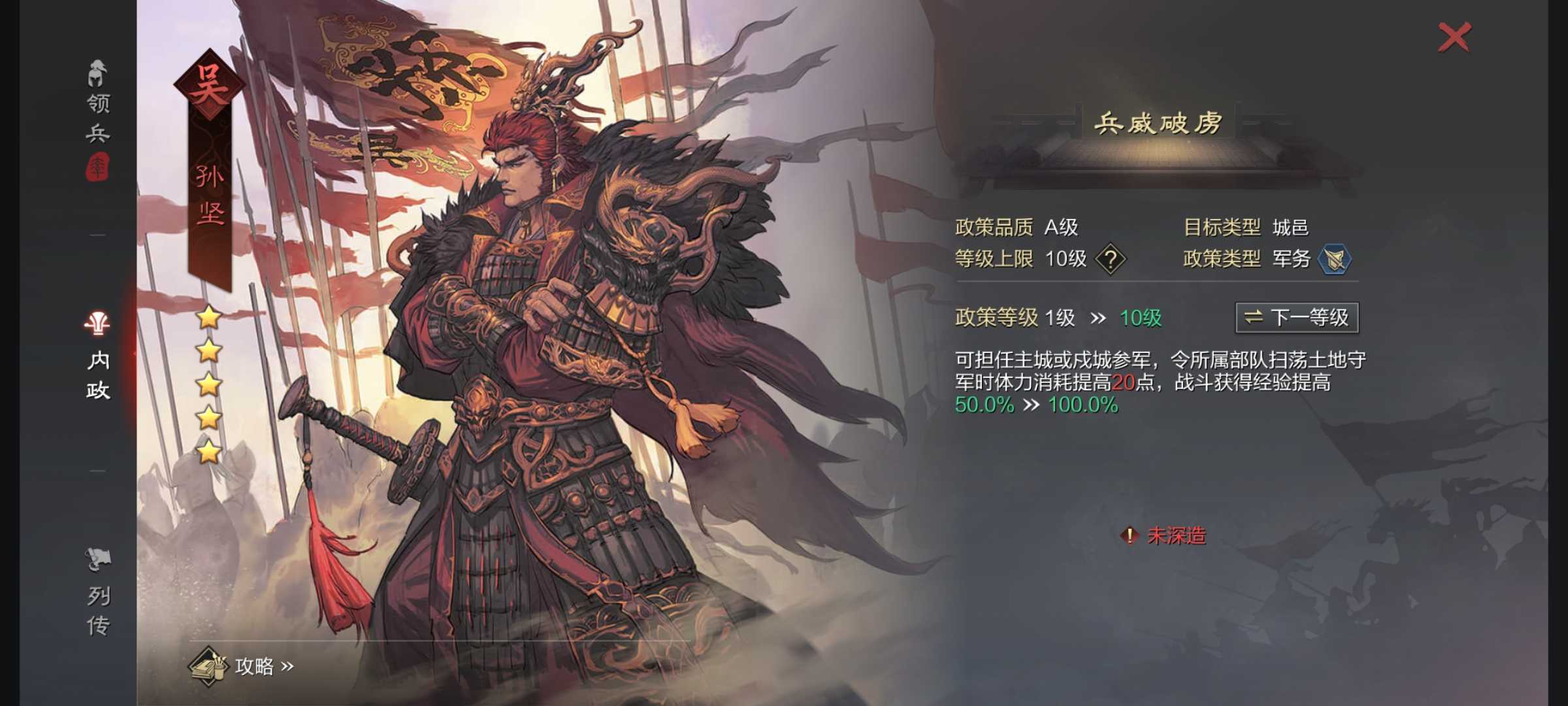This screenshot has height=706, width=1568.
Task: Click the 孙坚 name banner
Action: pos(210,195)
